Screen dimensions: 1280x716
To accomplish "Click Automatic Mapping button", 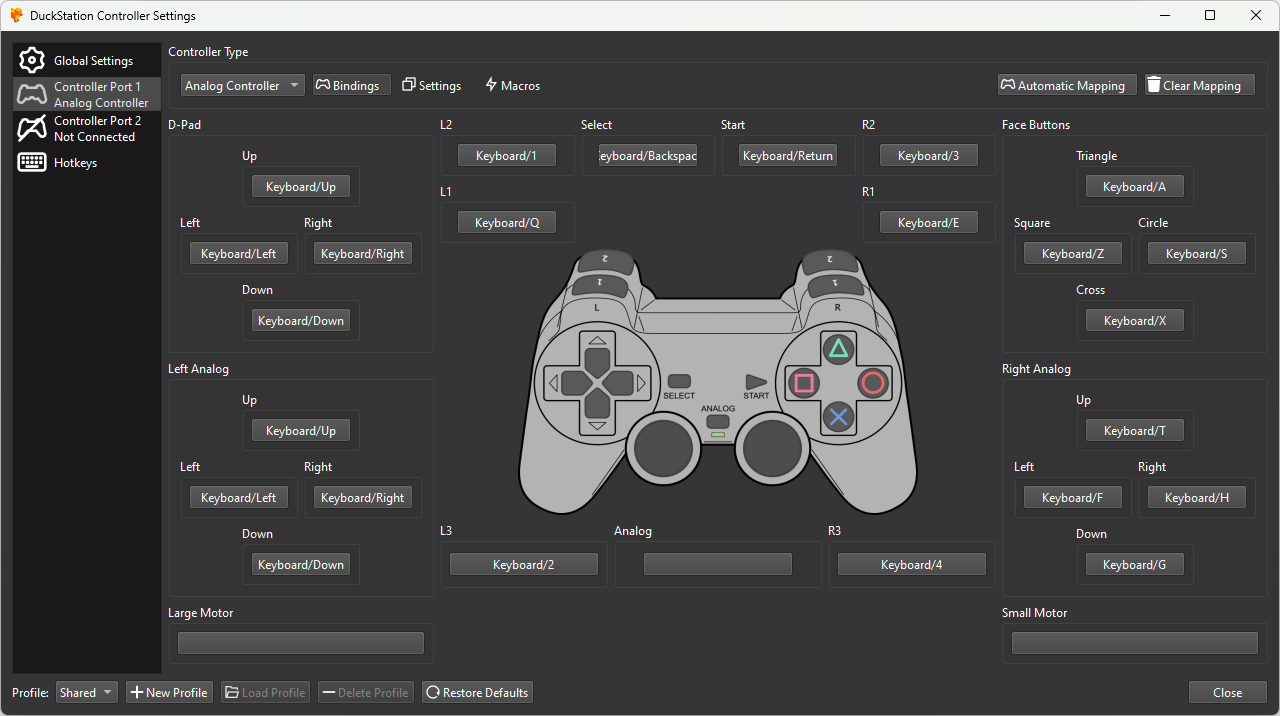I will [x=1067, y=85].
